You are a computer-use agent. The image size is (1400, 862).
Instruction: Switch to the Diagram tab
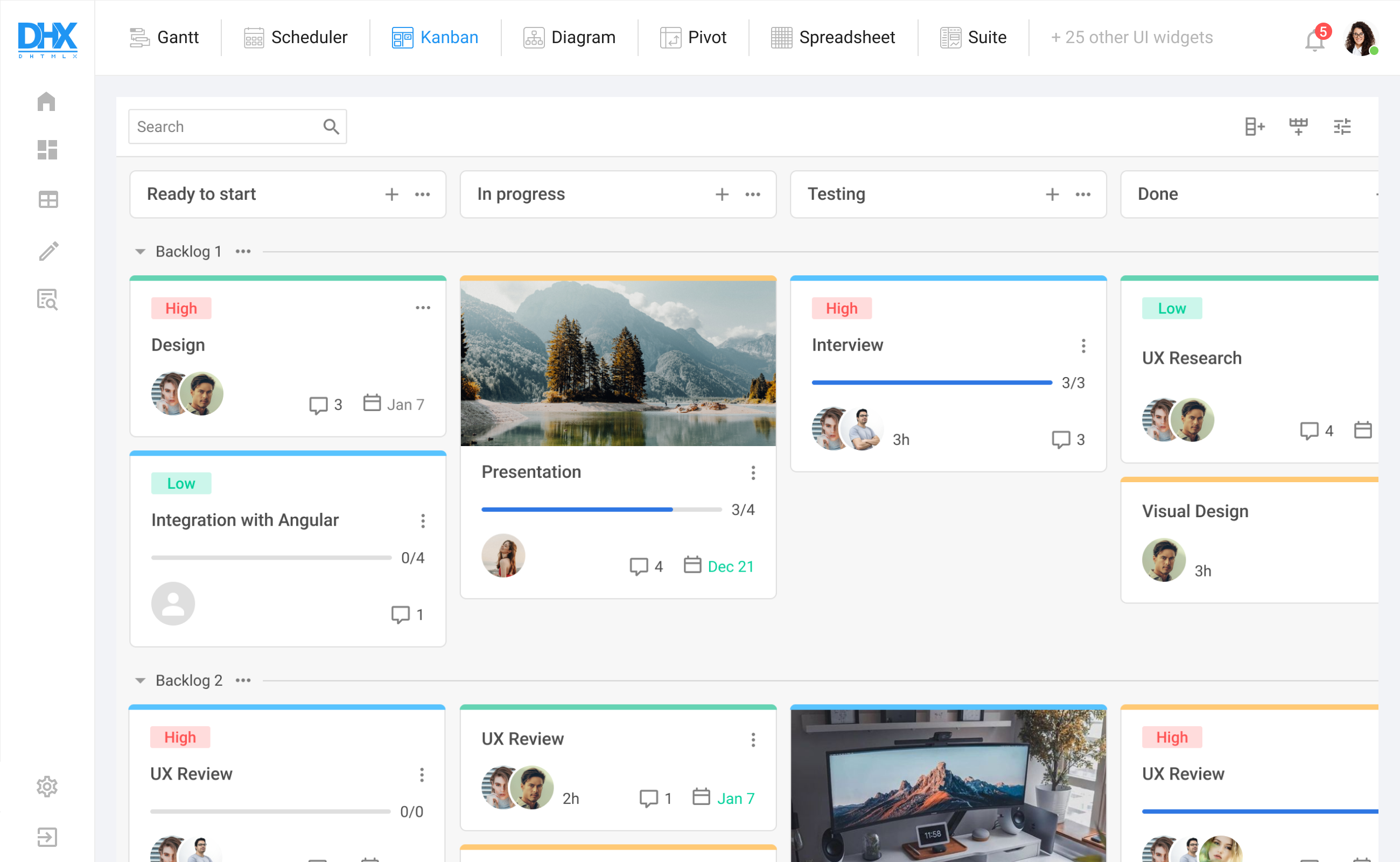[x=569, y=38]
